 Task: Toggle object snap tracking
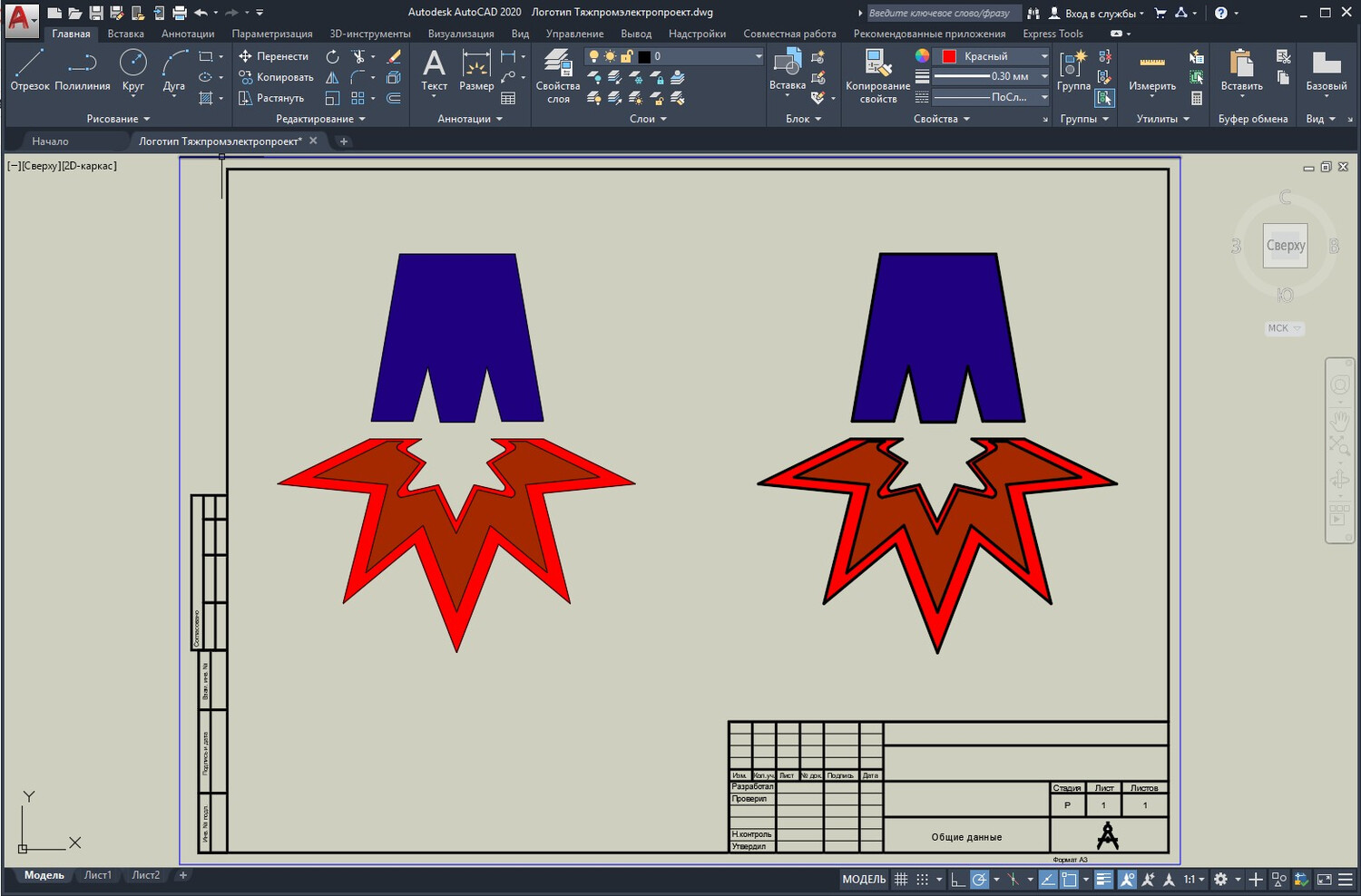(1047, 879)
